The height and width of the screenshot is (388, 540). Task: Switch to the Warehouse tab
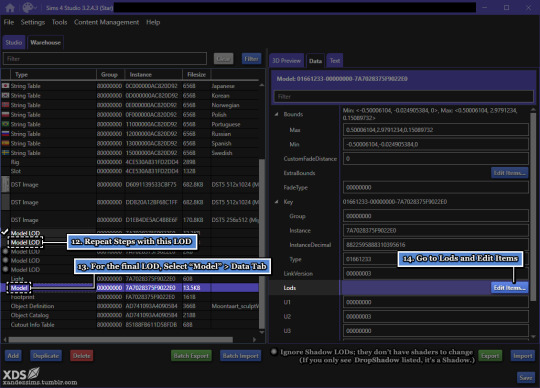[45, 43]
